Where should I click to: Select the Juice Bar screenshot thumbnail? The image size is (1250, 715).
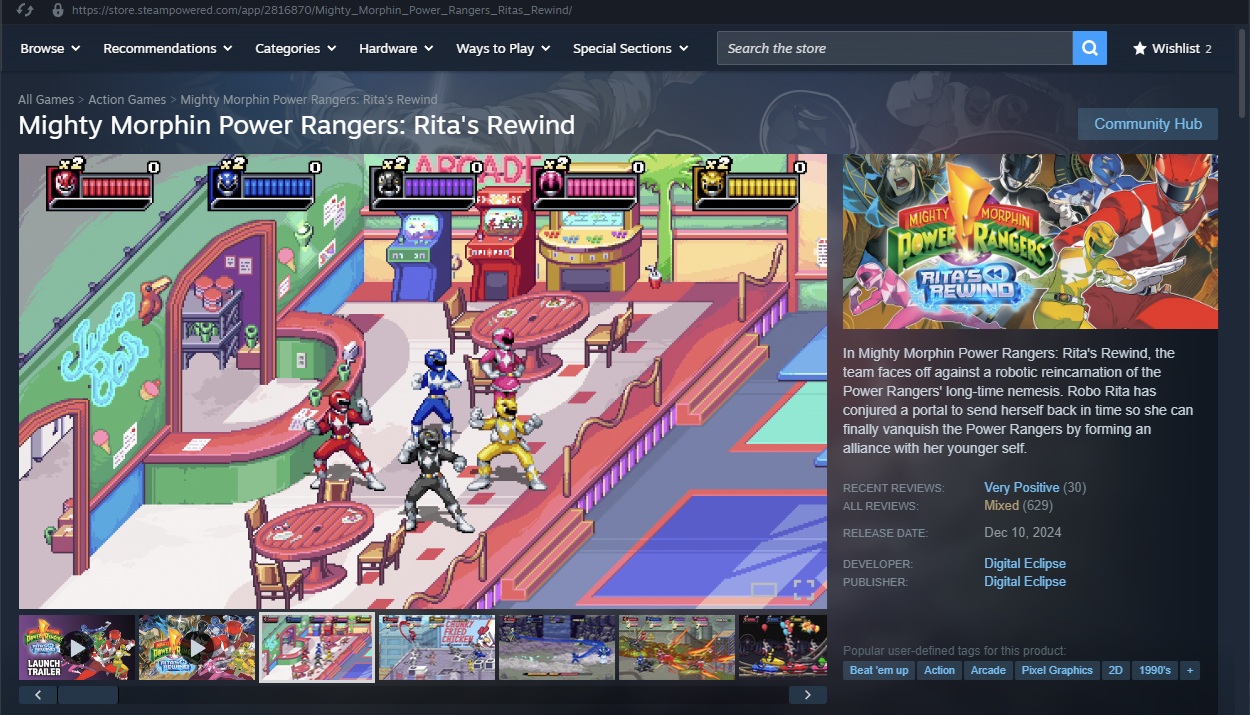pyautogui.click(x=317, y=648)
